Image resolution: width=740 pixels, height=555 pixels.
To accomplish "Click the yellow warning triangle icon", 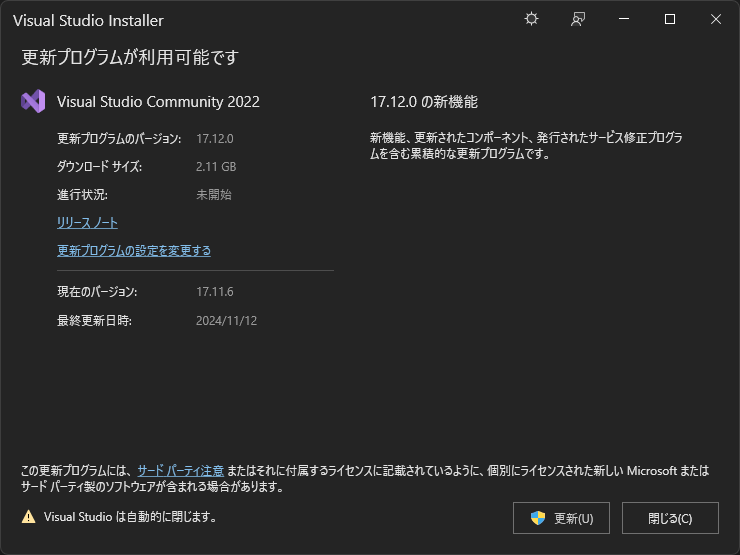I will (x=28, y=517).
